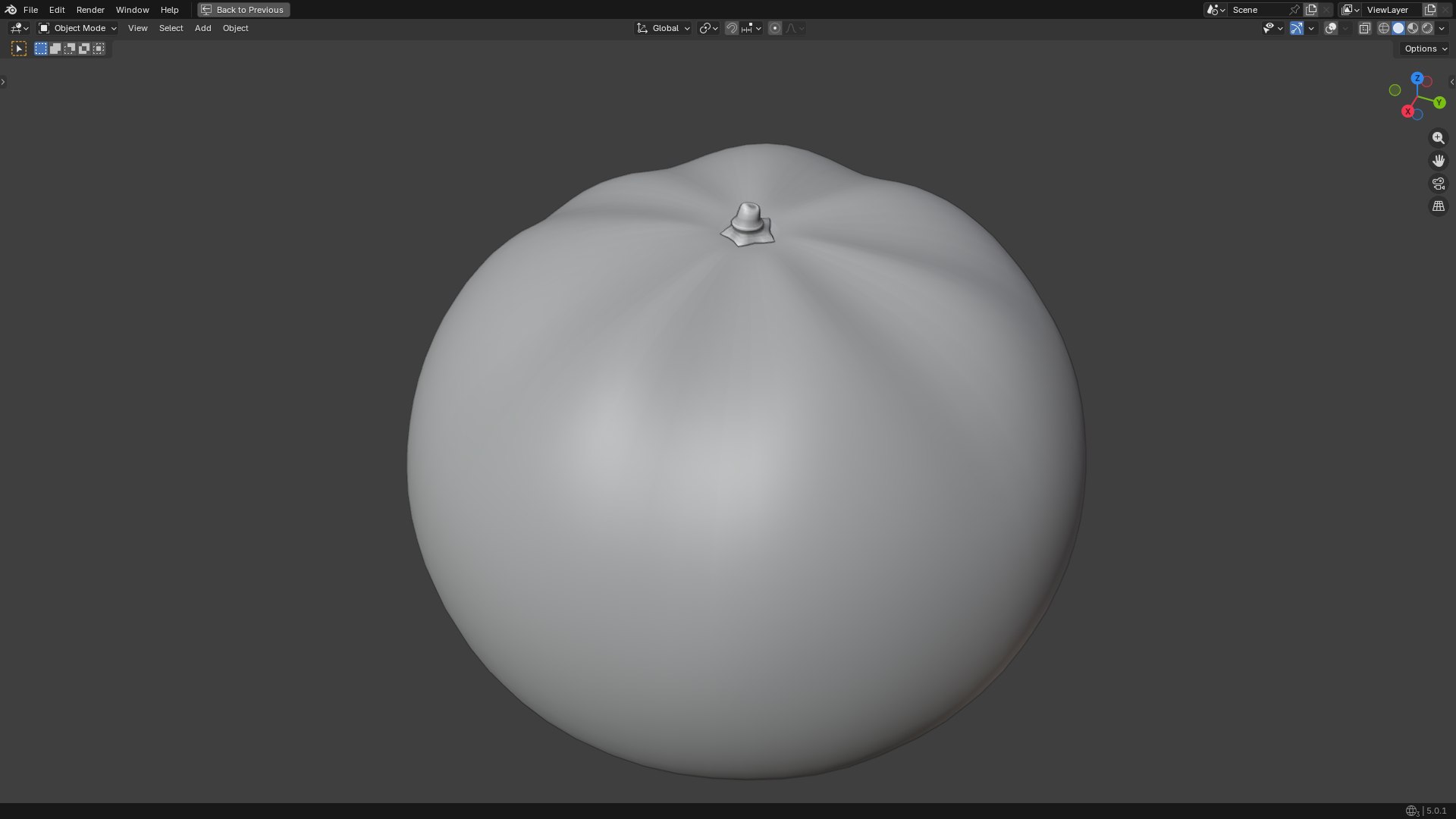Open the Object Mode dropdown
Screen dimensions: 1456x819
[x=77, y=28]
